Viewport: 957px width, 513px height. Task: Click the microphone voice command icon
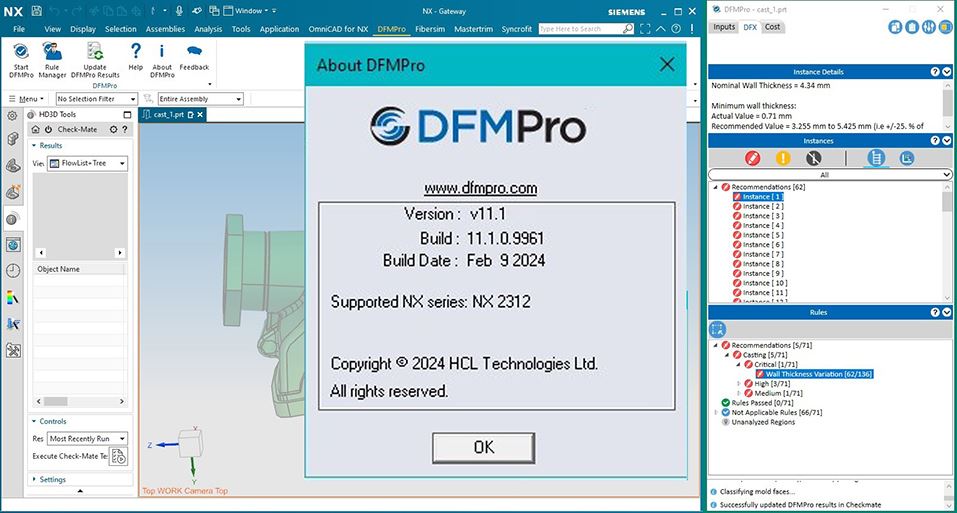(179, 10)
